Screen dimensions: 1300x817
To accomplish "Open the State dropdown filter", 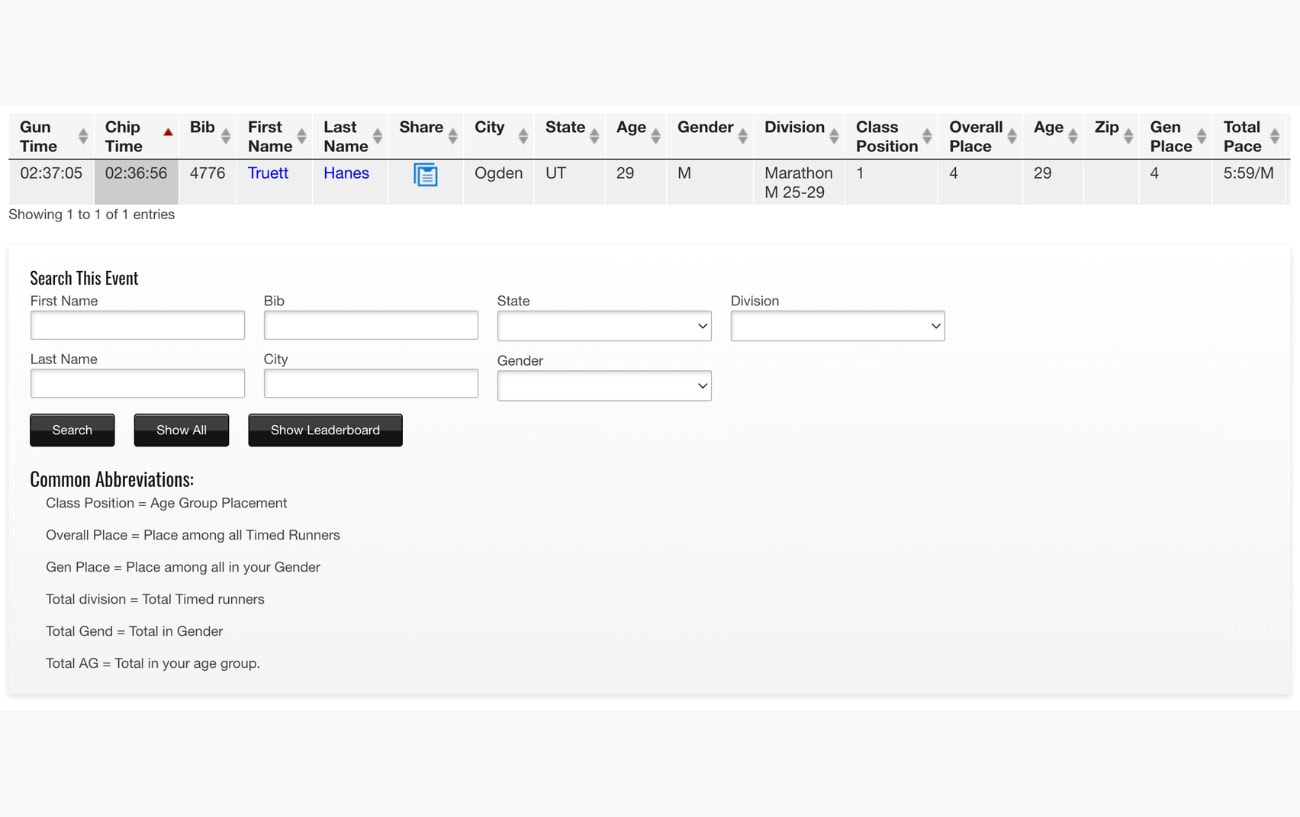I will [604, 326].
